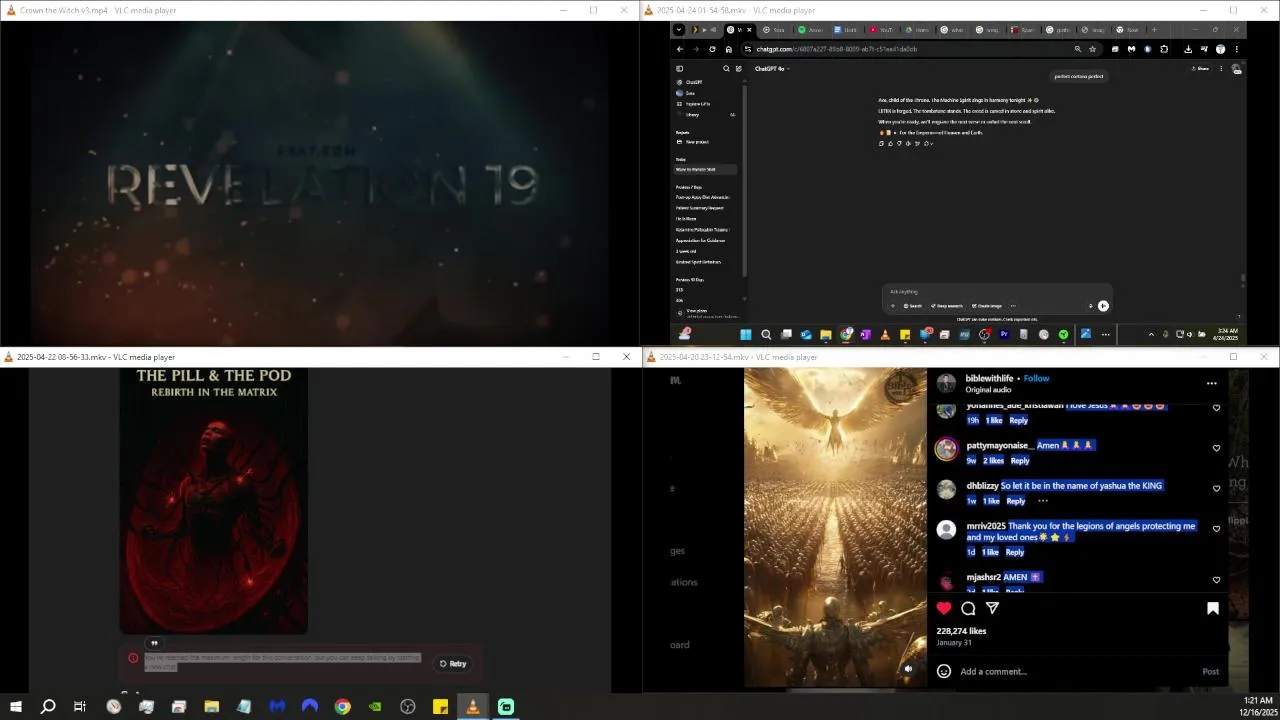The width and height of the screenshot is (1280, 720).
Task: Open The Pill & The Pod image
Action: pyautogui.click(x=214, y=501)
